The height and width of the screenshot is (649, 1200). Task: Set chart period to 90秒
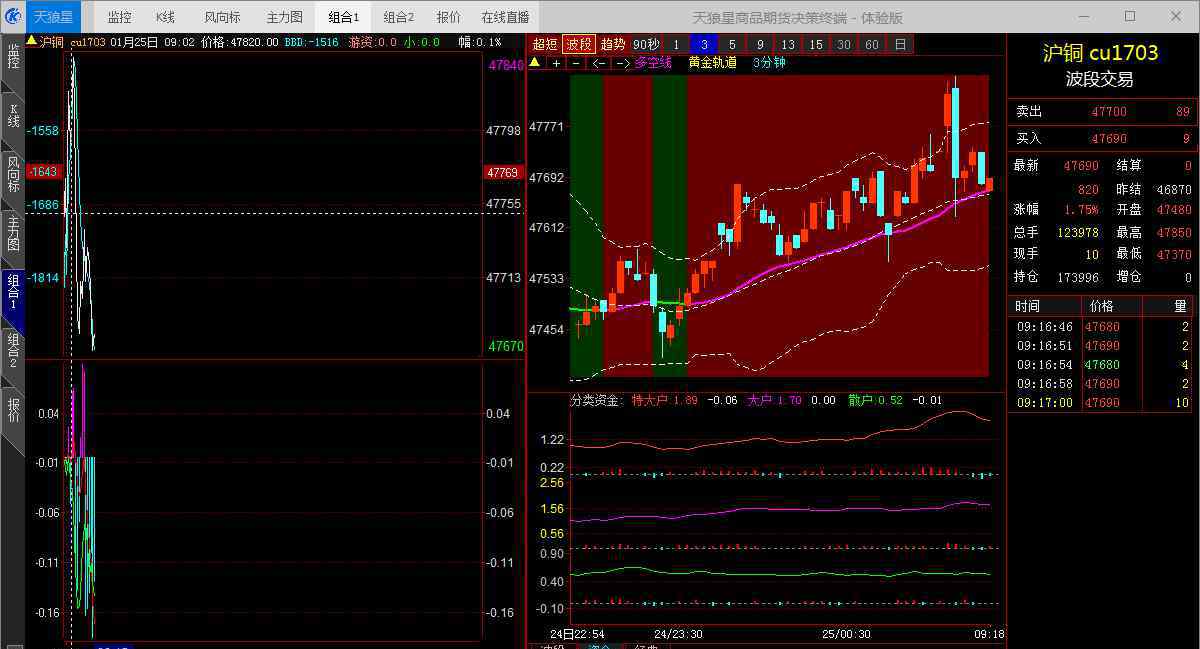pyautogui.click(x=646, y=44)
